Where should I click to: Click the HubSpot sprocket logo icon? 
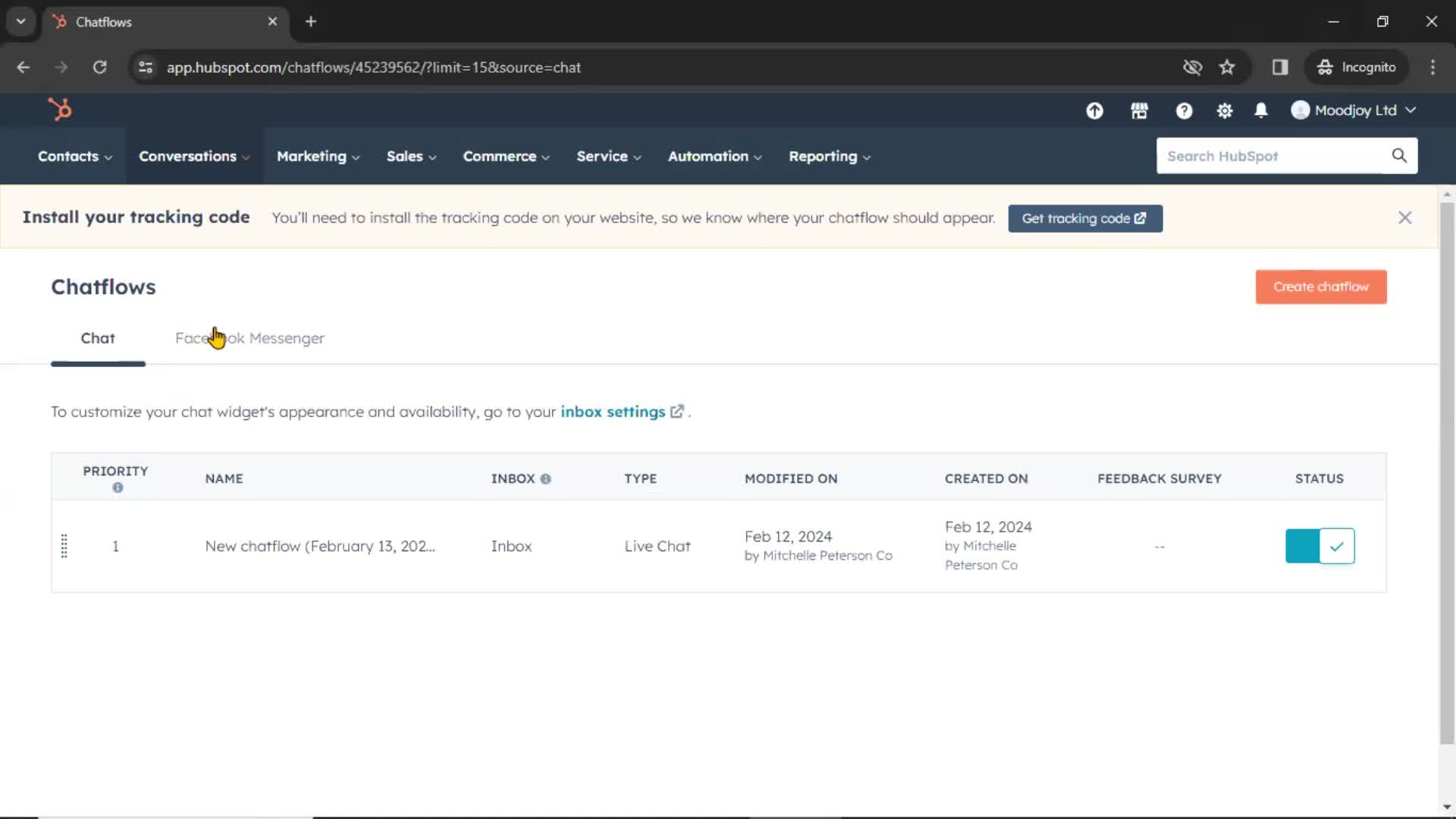59,110
